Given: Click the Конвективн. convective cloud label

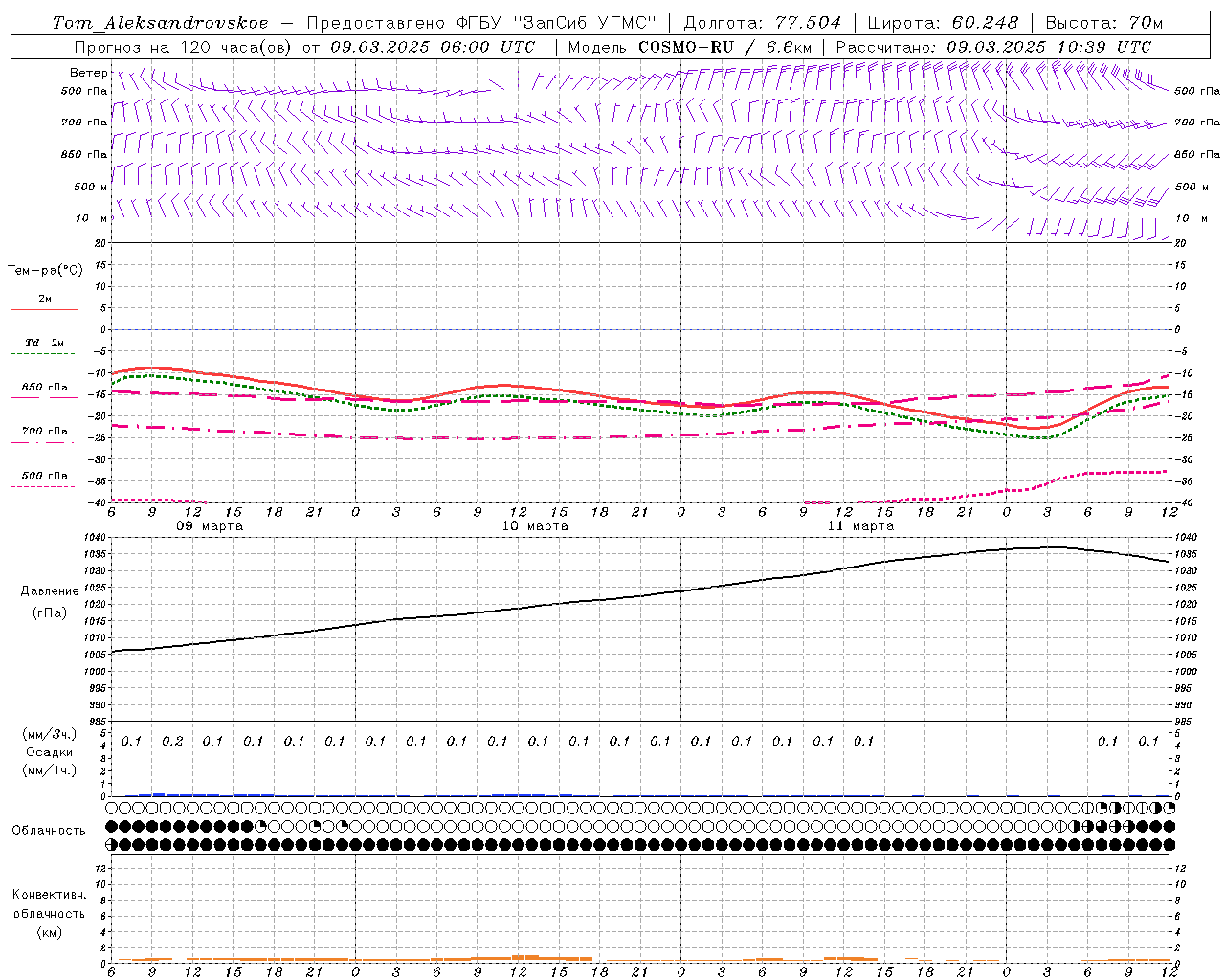Looking at the screenshot, I should pos(49,895).
